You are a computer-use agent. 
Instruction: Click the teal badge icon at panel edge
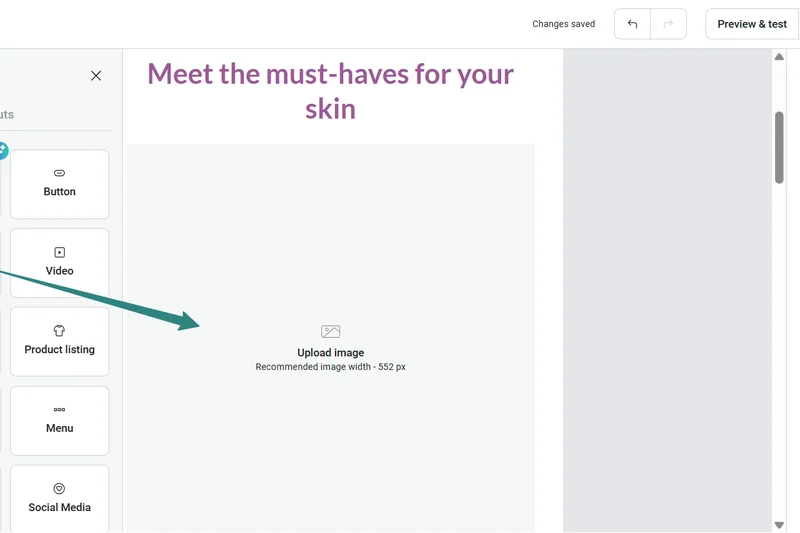coord(3,151)
